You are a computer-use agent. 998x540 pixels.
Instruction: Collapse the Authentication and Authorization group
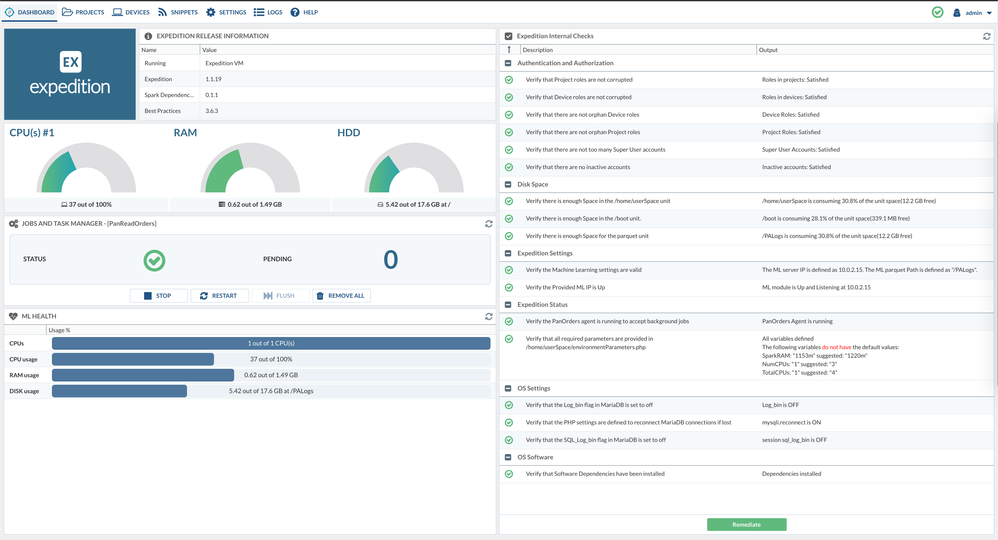point(509,63)
